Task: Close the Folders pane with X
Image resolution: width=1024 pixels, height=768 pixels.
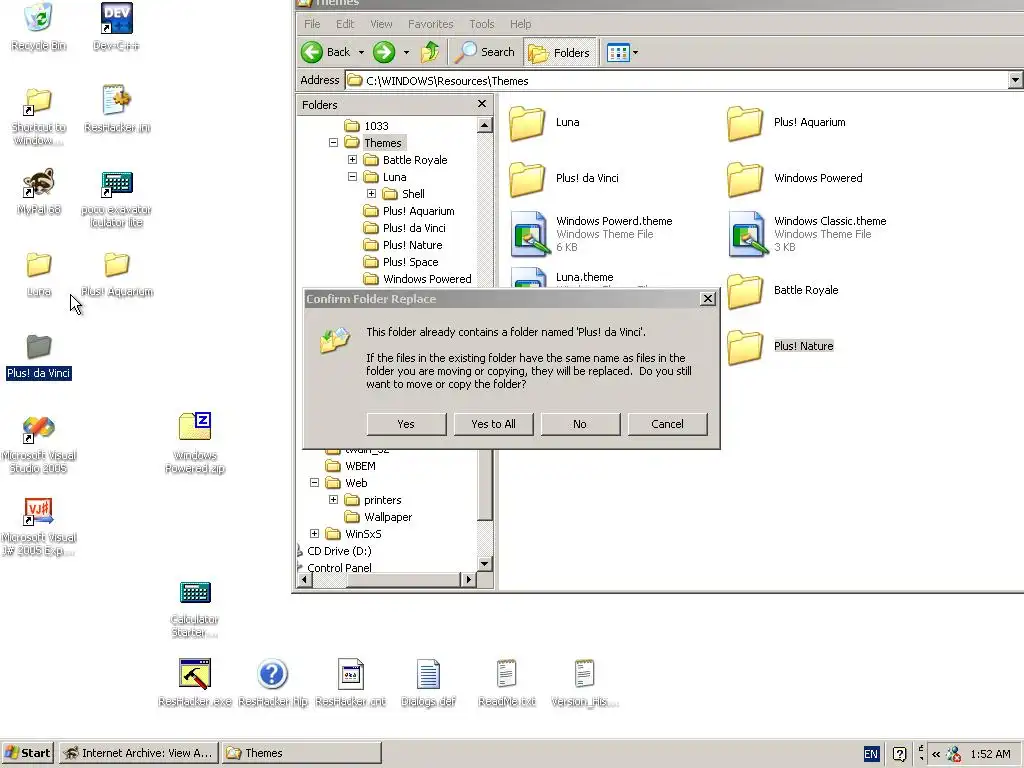Action: (482, 104)
